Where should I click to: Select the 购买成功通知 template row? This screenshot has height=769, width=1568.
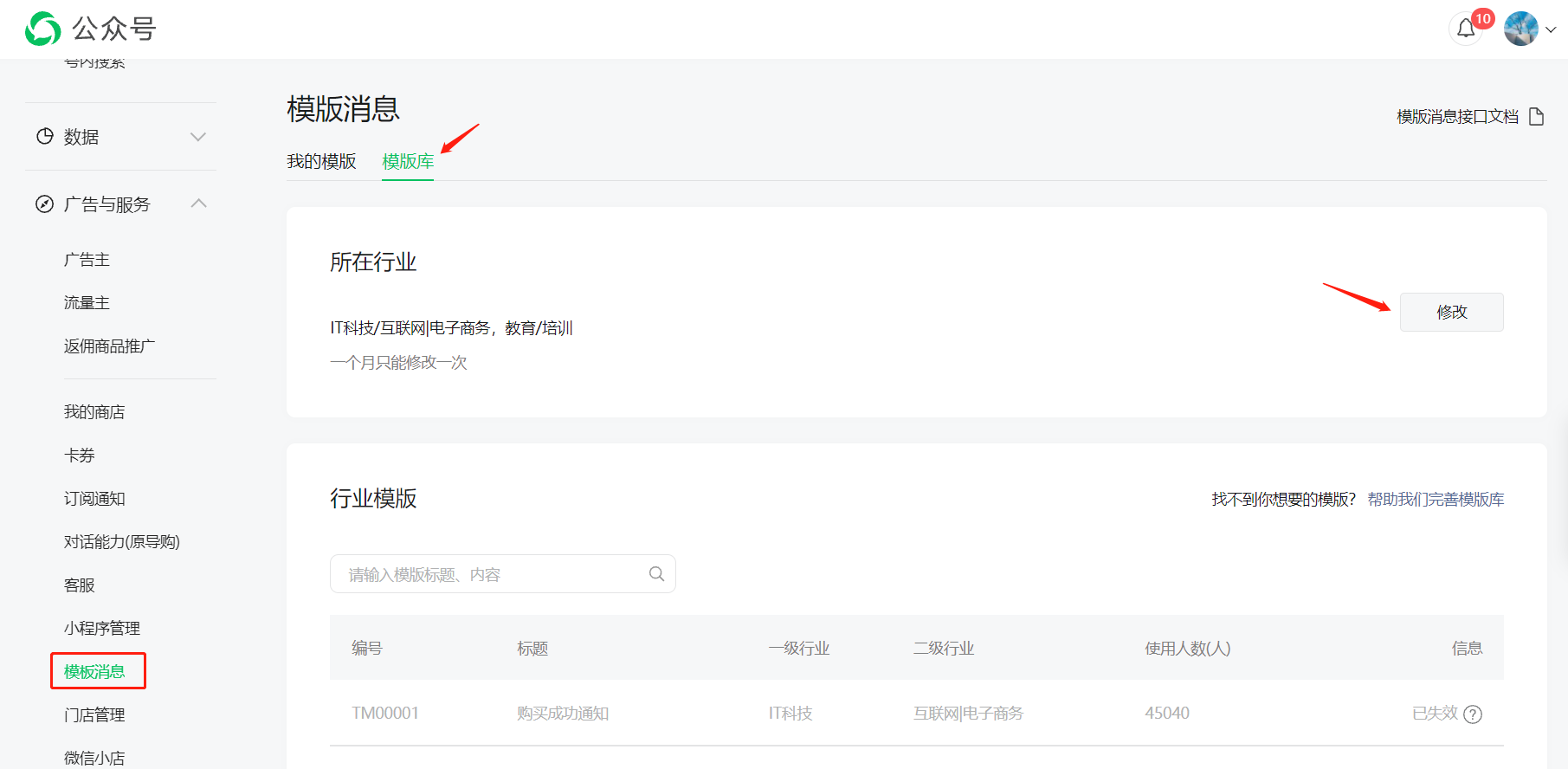click(x=916, y=714)
